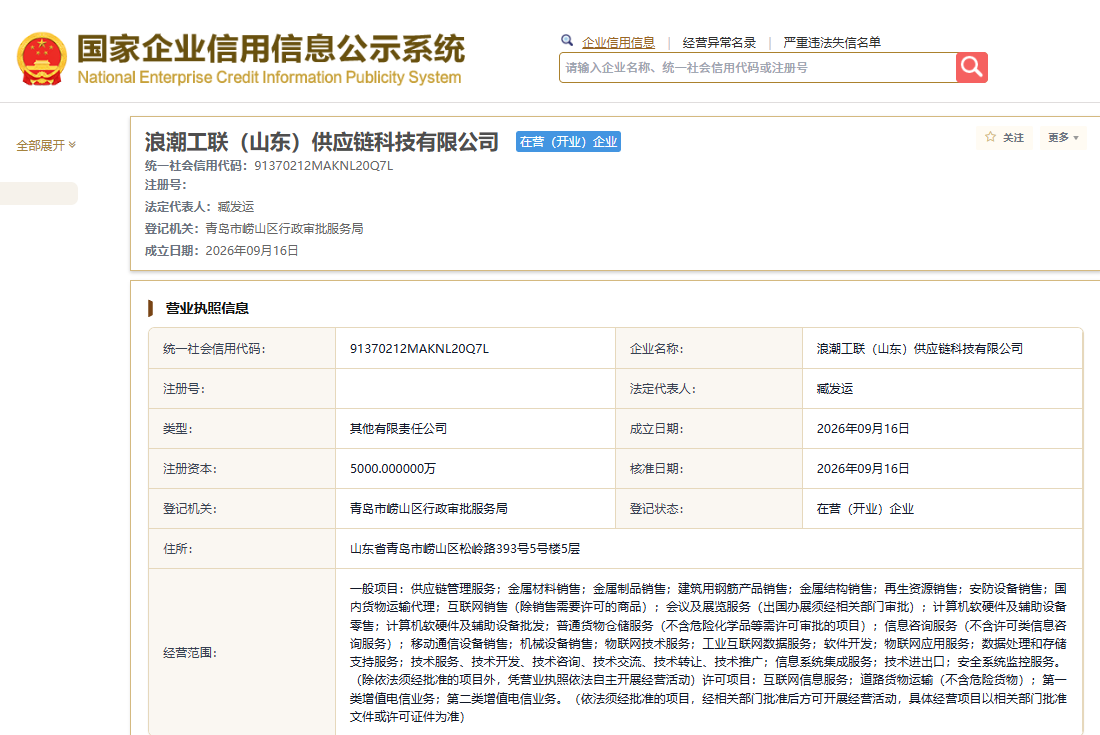
Task: Click the 经营范围 label cell
Action: click(x=242, y=652)
